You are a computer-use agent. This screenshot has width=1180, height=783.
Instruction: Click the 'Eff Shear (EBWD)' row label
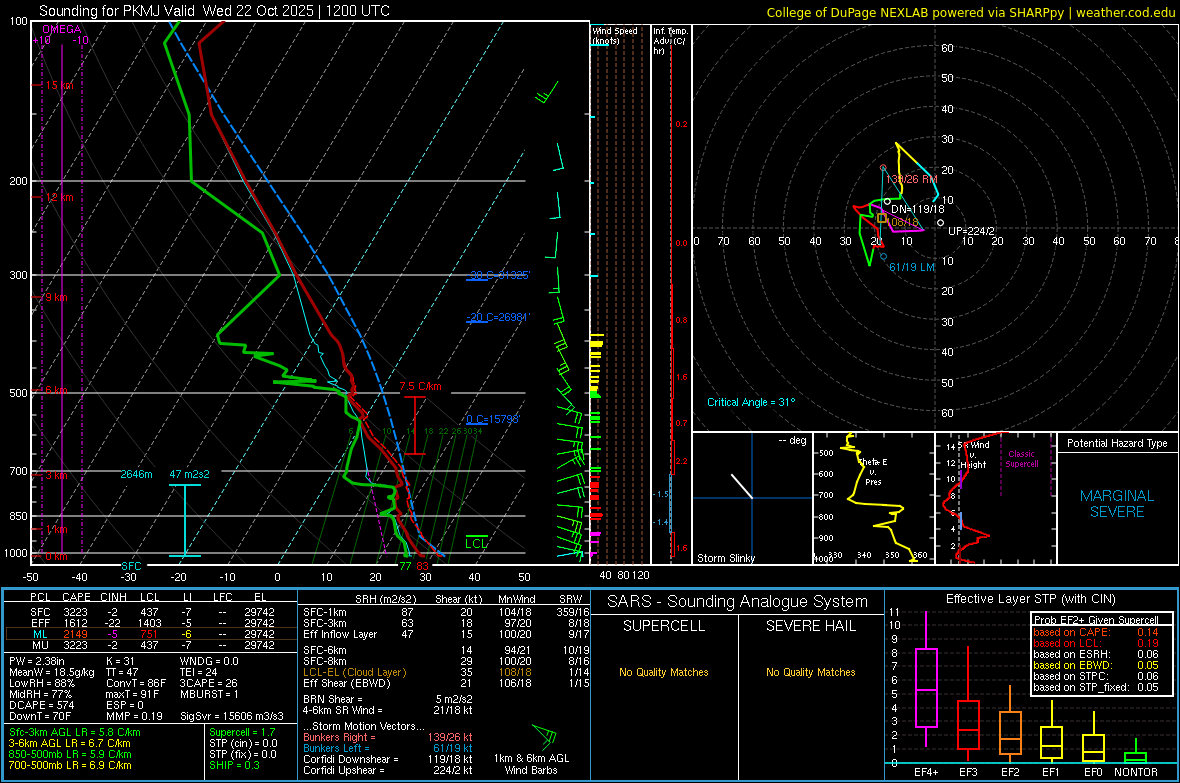click(347, 684)
